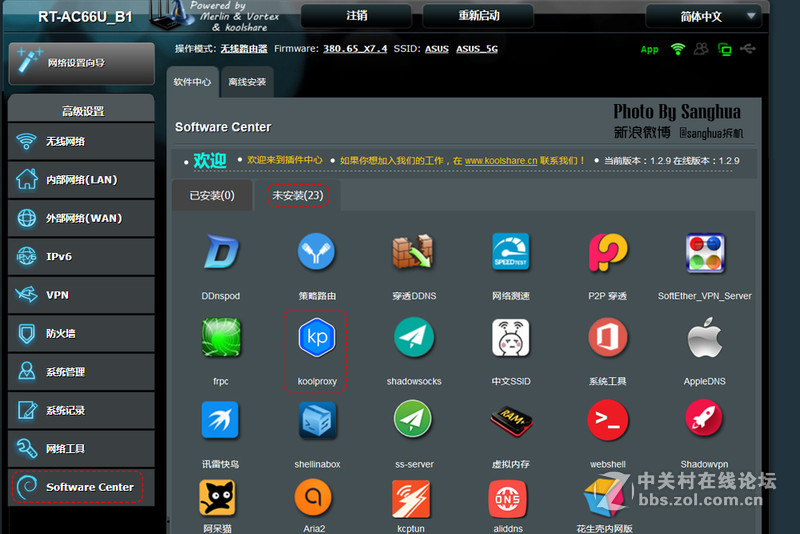The width and height of the screenshot is (800, 534).
Task: Click the green WiFi status icon
Action: click(x=678, y=49)
